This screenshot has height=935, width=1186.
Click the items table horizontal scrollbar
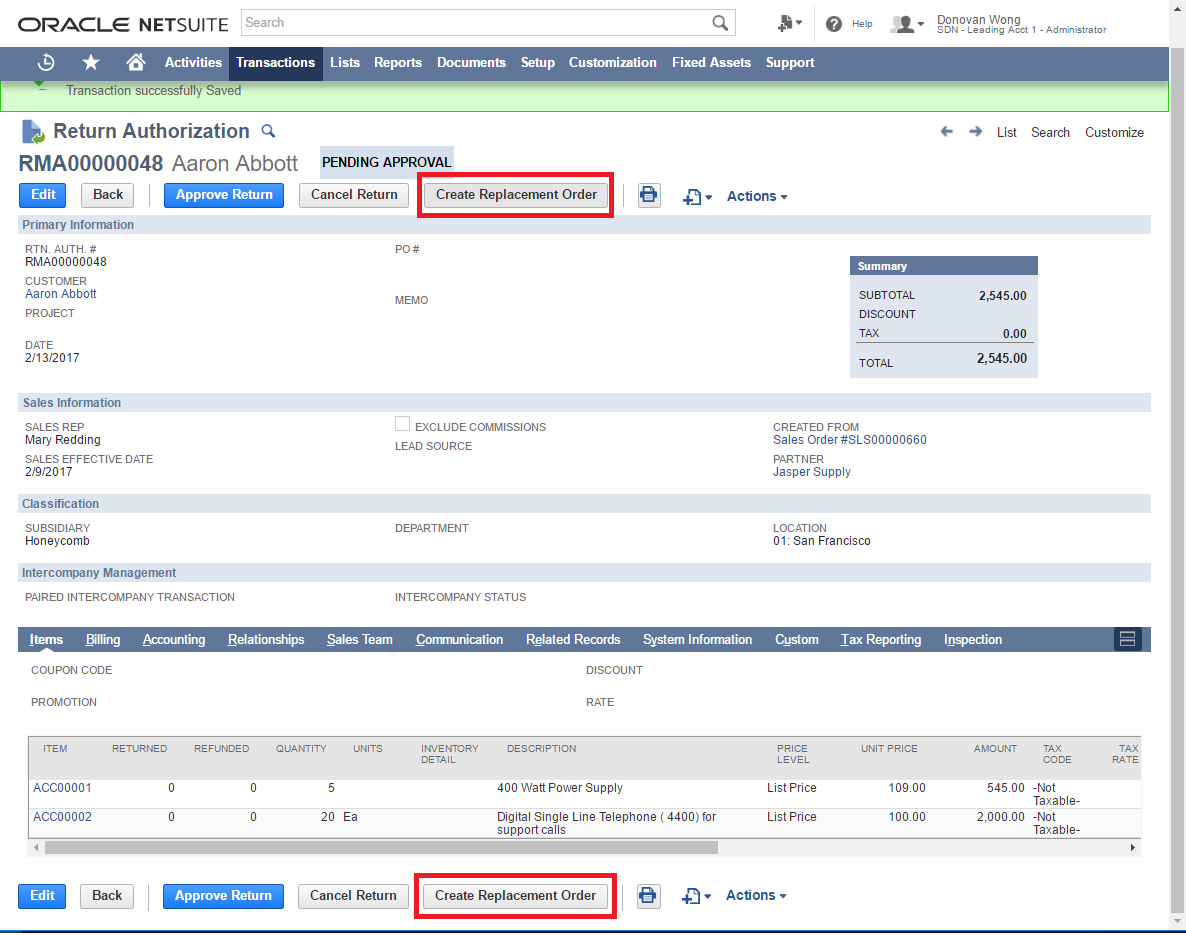[x=381, y=847]
